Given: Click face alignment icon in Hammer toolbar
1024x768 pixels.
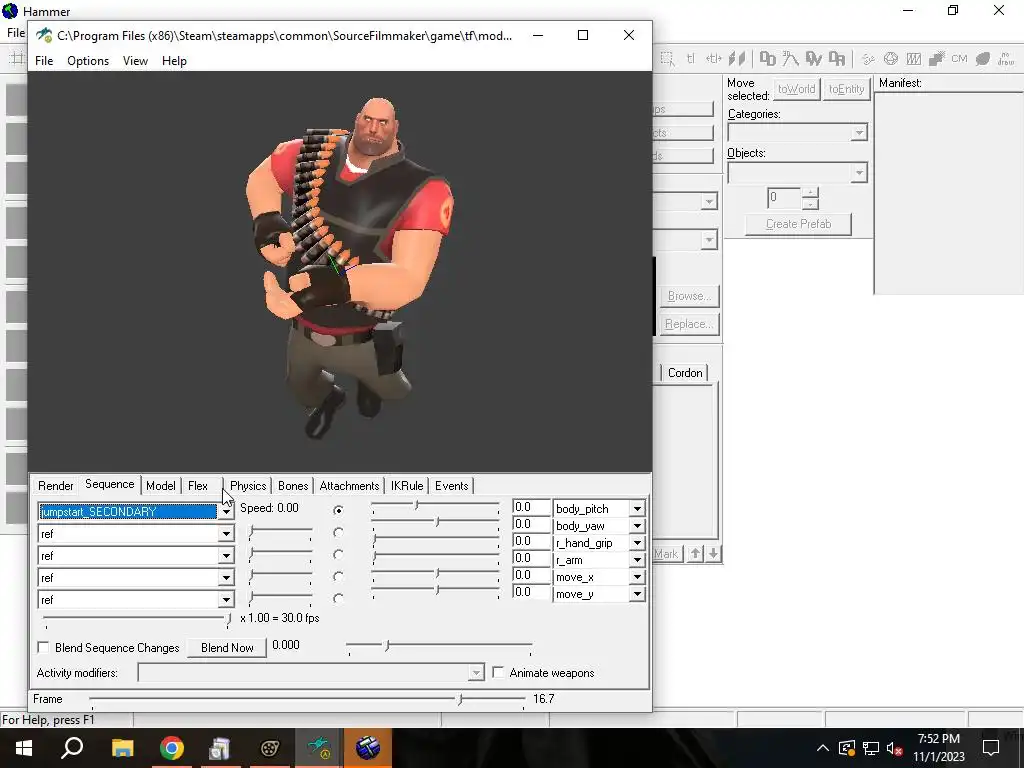Looking at the screenshot, I should point(737,59).
